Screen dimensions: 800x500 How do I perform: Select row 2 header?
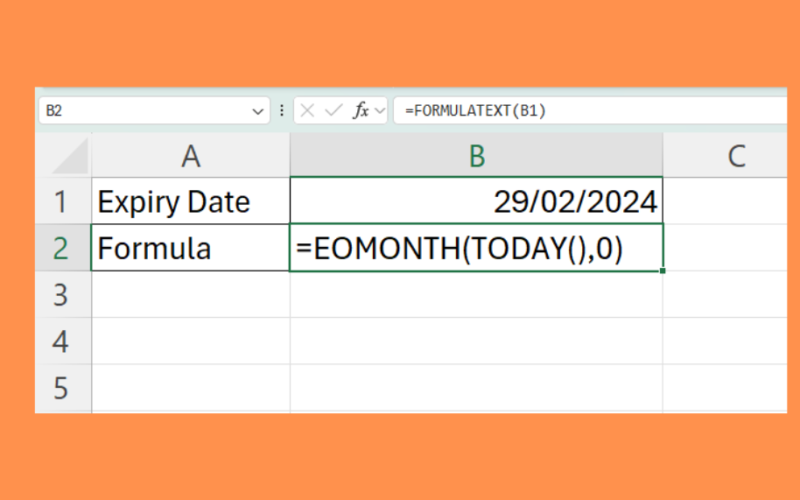tap(62, 248)
